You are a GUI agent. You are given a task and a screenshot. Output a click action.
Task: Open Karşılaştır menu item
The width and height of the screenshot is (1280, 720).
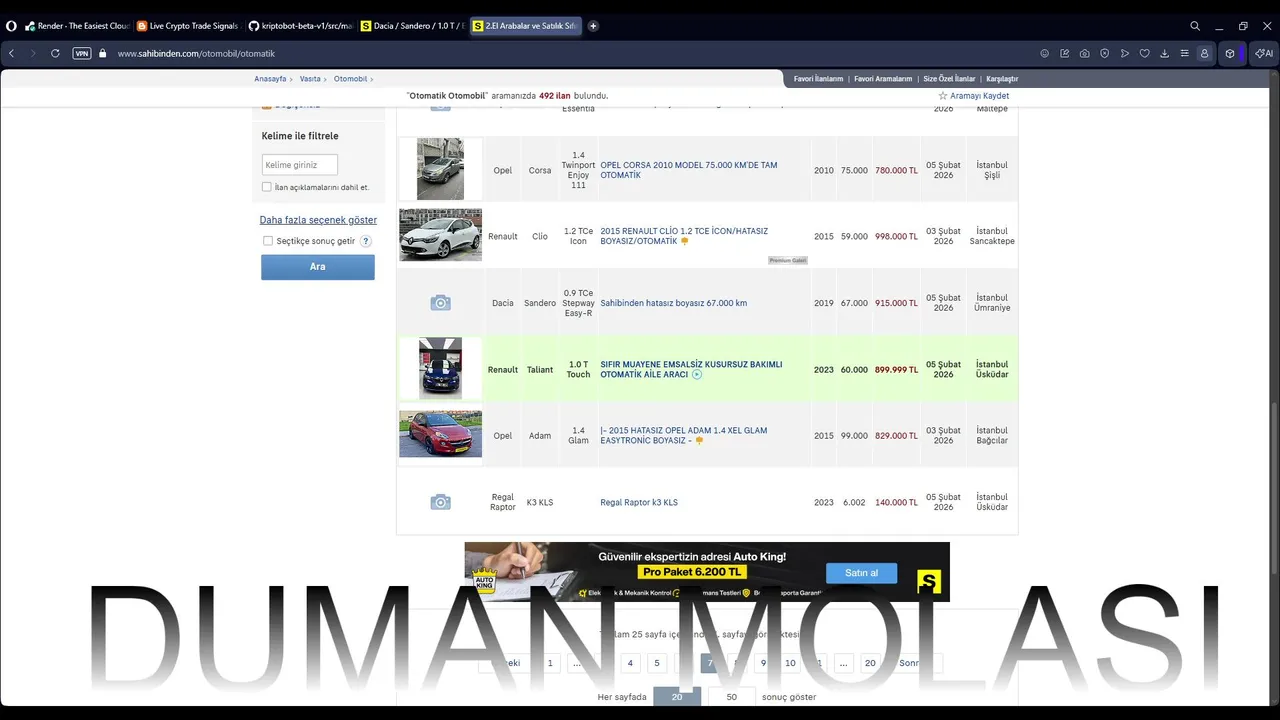(1002, 79)
